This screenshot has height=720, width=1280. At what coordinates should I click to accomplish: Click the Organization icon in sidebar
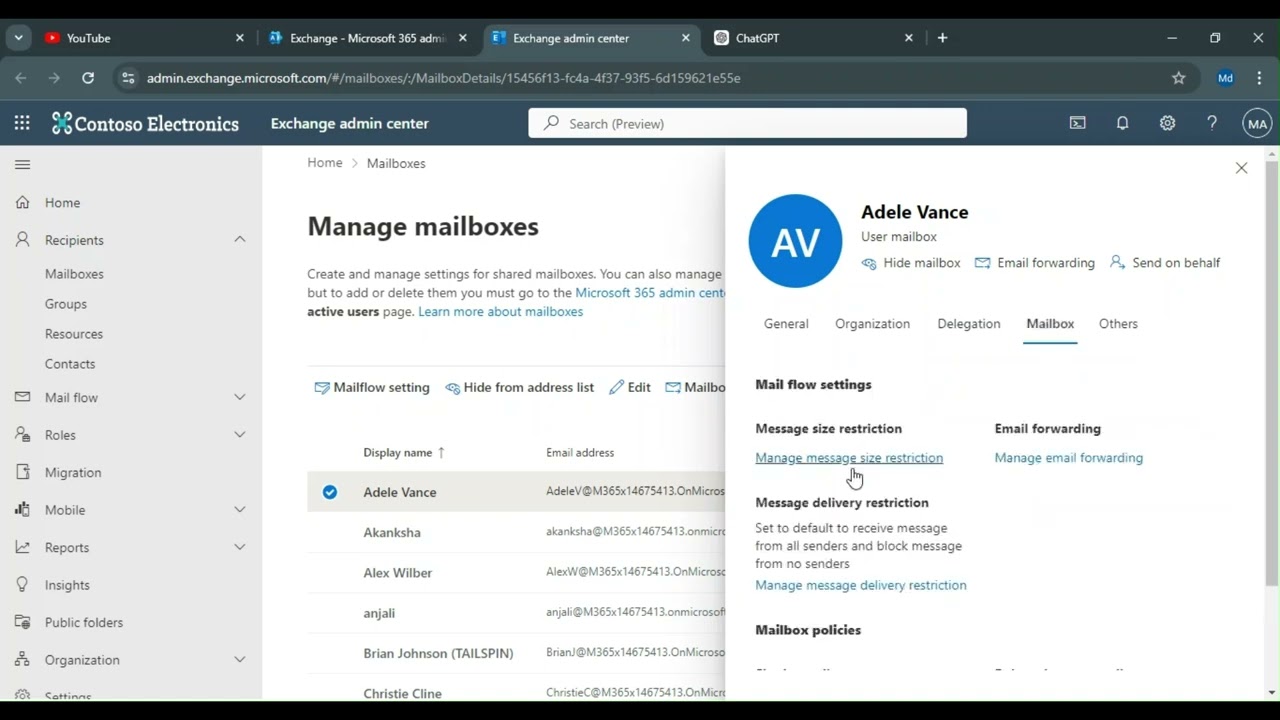(23, 660)
